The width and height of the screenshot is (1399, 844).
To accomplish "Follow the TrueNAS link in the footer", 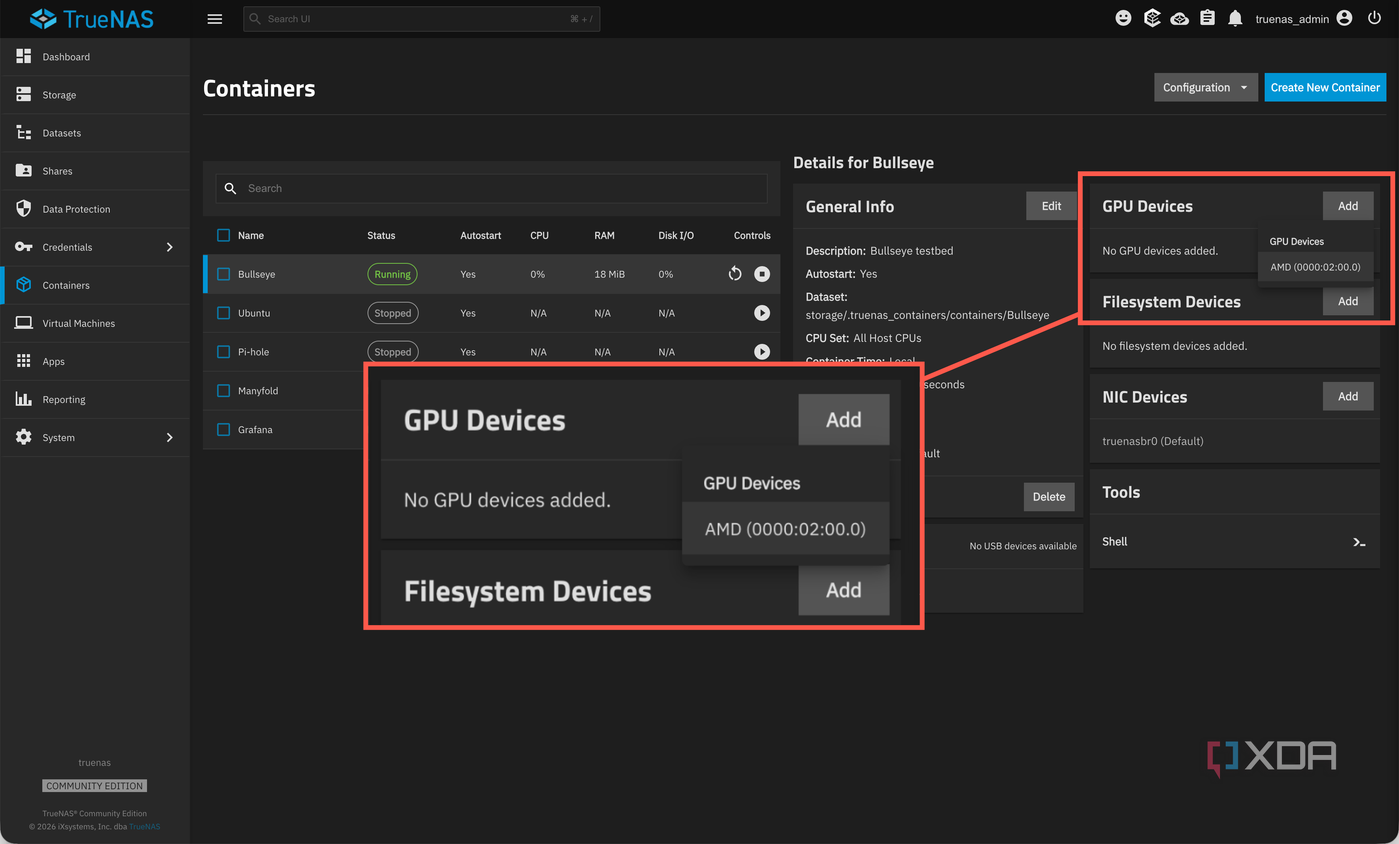I will pyautogui.click(x=144, y=827).
